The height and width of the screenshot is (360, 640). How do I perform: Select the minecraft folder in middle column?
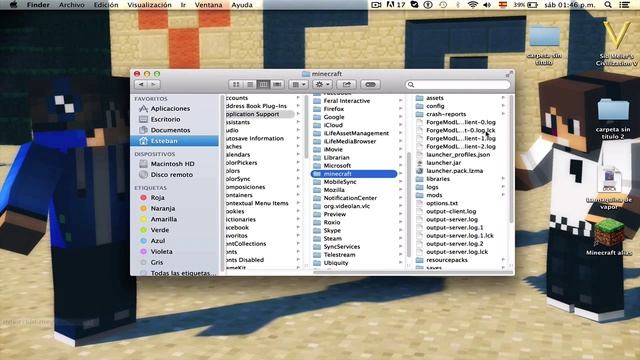[354, 174]
